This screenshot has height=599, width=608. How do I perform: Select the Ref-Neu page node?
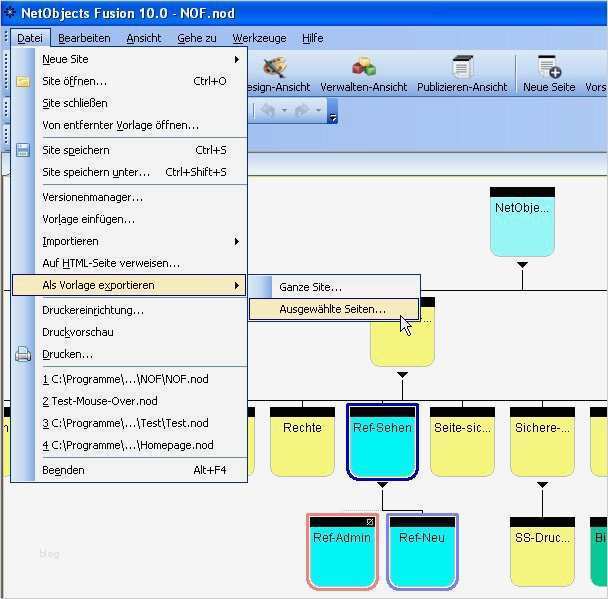click(422, 552)
